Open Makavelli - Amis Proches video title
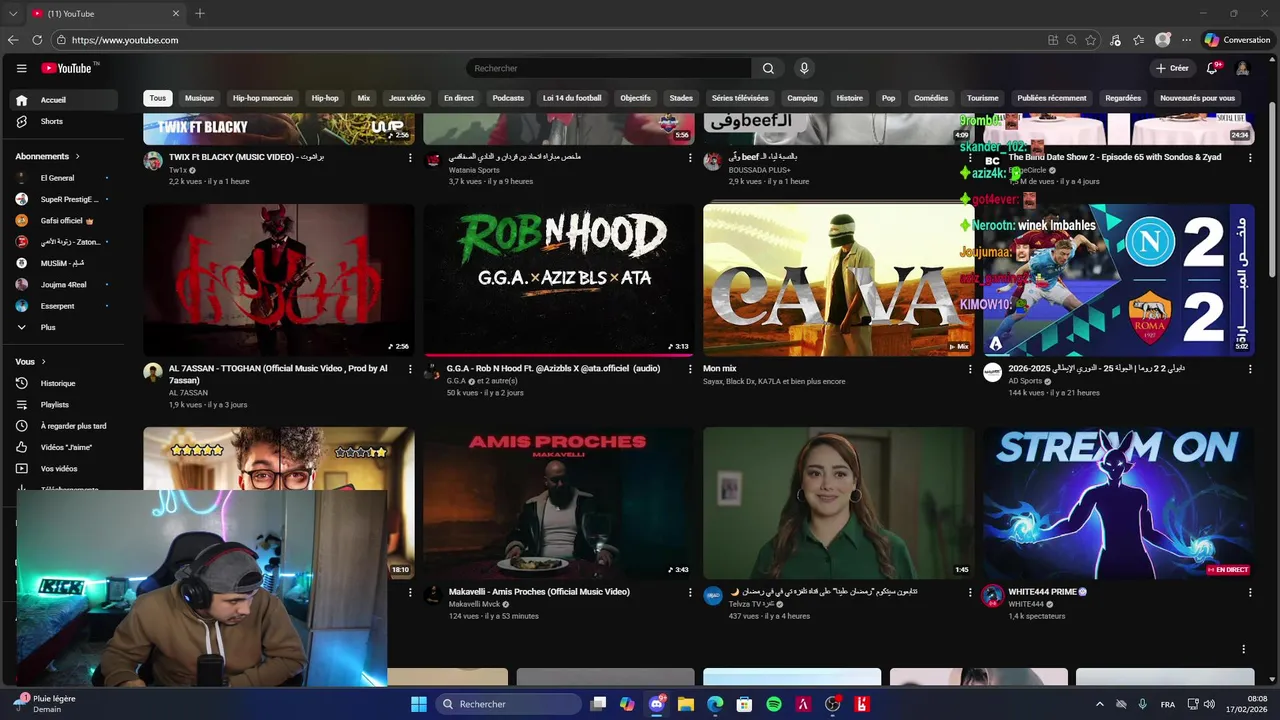This screenshot has width=1280, height=720. click(x=539, y=592)
